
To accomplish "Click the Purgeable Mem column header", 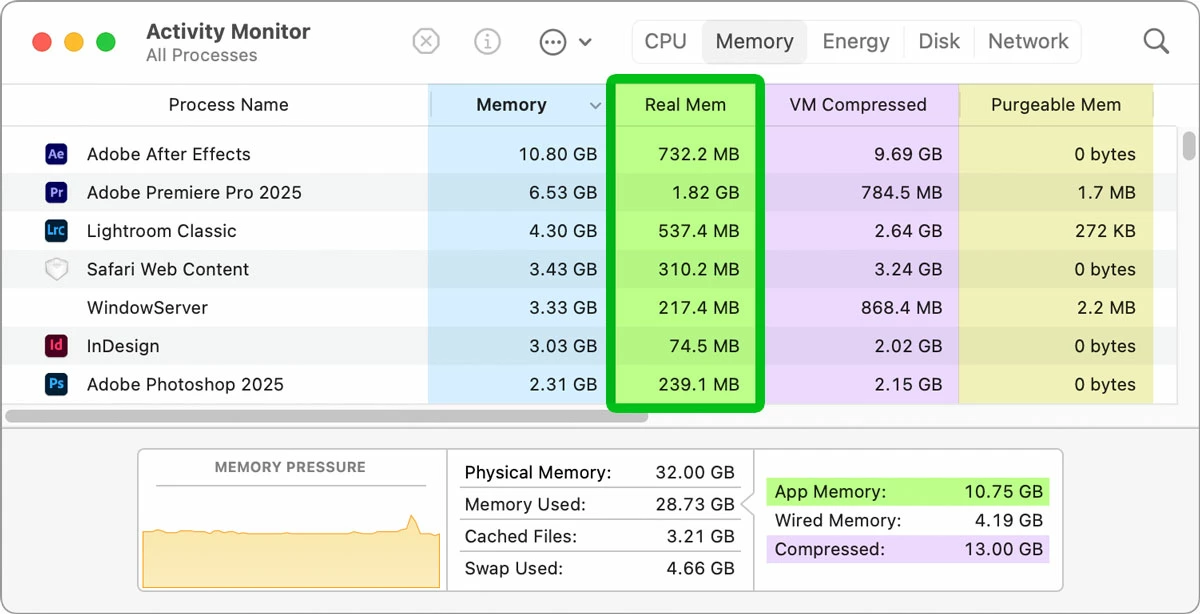I will pos(1055,105).
